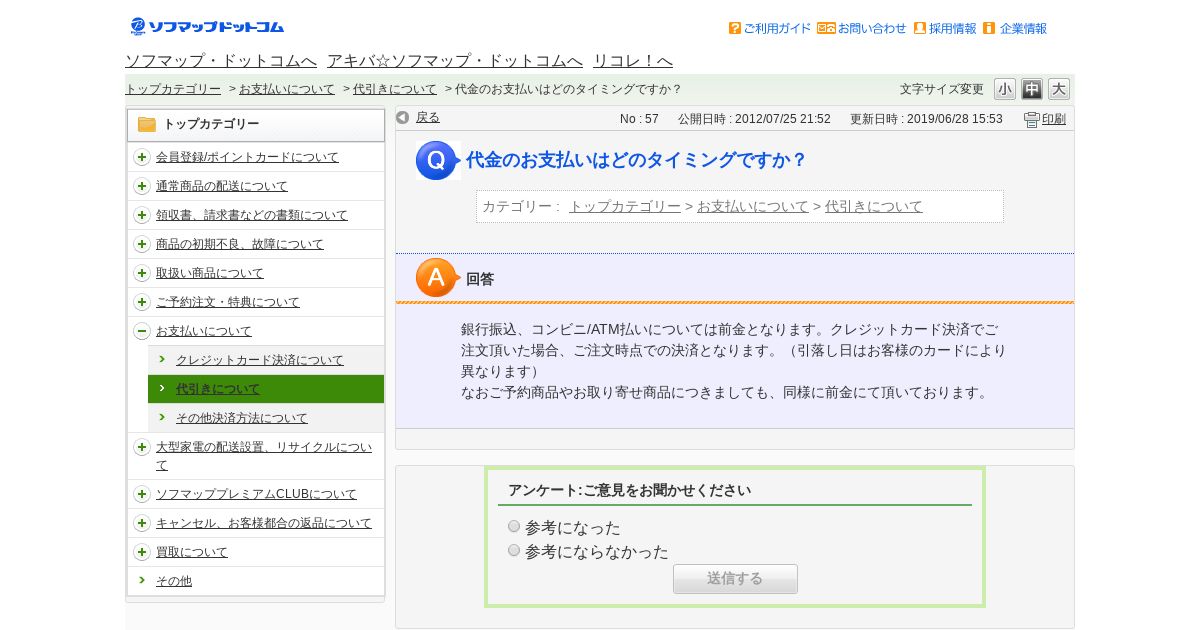Select the 参考にならなかった radio button
This screenshot has width=1200, height=630.
[x=514, y=550]
